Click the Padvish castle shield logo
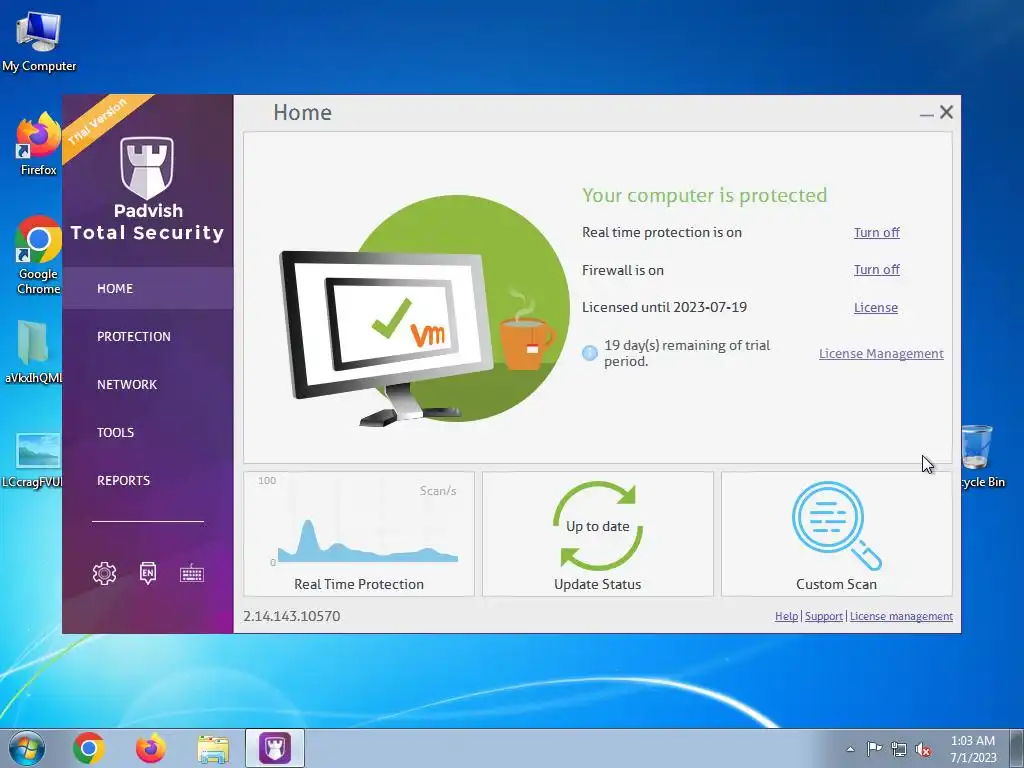The width and height of the screenshot is (1024, 768). (x=147, y=168)
